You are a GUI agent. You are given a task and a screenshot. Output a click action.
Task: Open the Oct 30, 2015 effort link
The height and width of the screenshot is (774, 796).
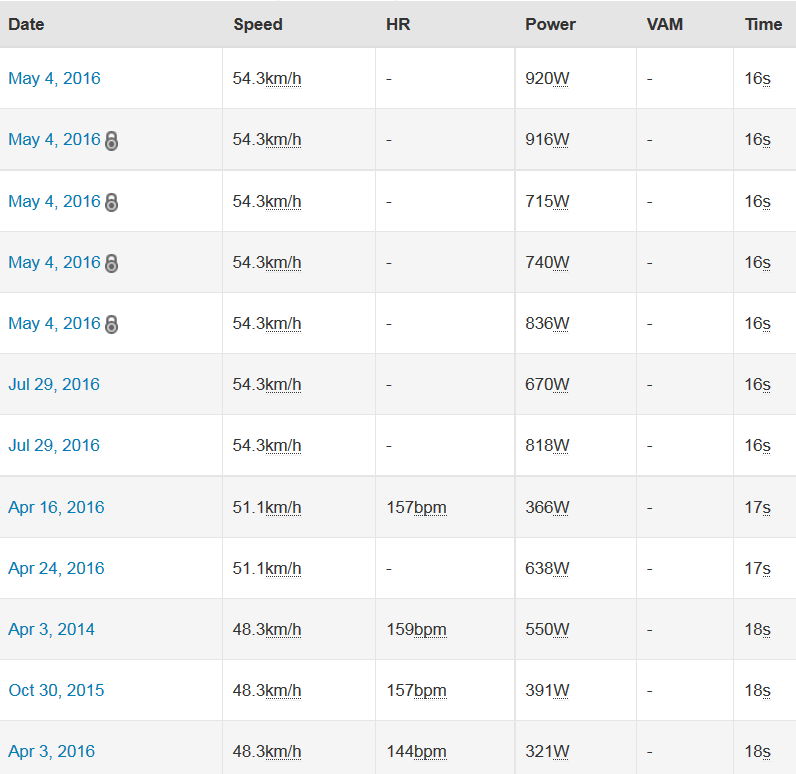point(56,690)
